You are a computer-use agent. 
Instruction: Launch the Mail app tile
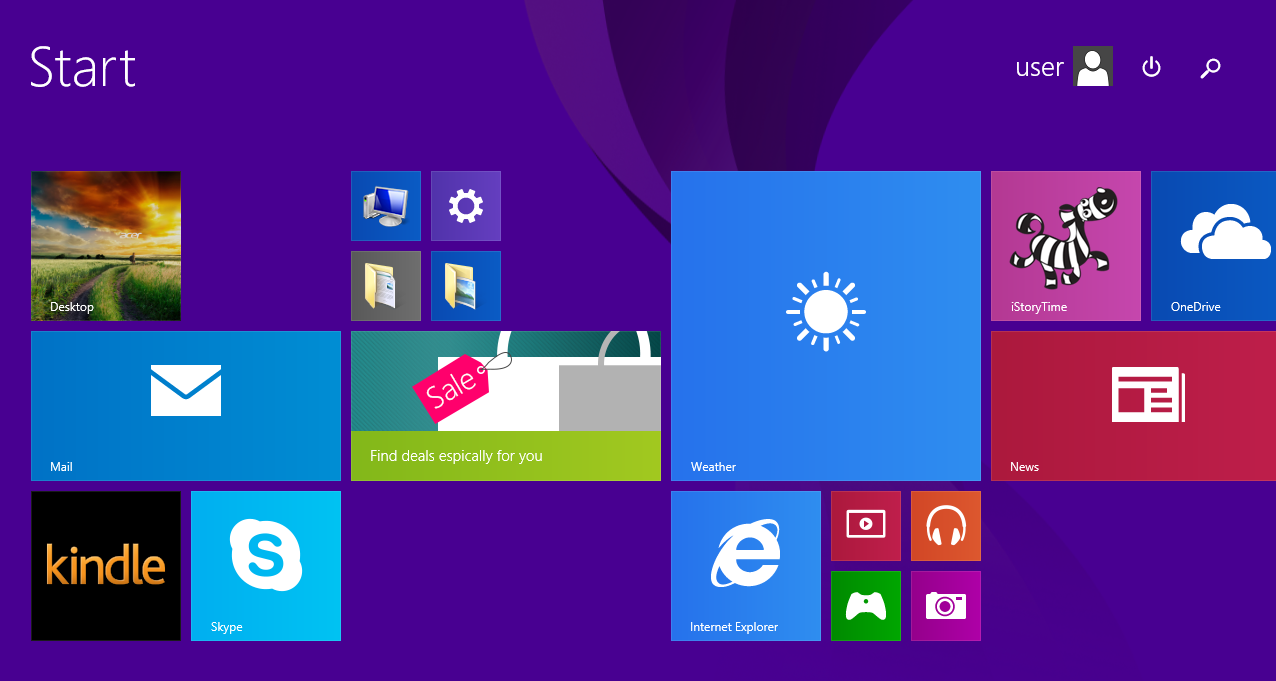(186, 406)
